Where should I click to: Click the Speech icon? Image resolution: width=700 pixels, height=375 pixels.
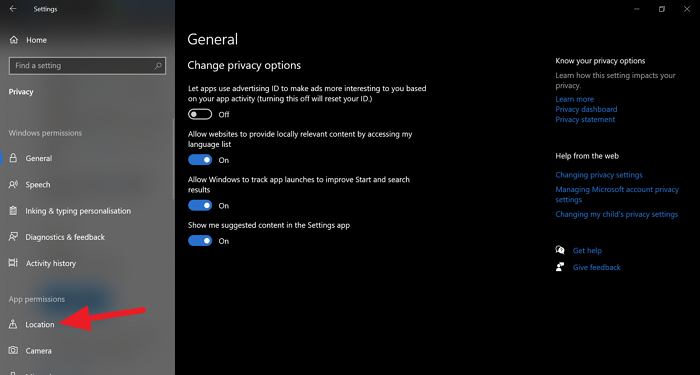point(13,184)
